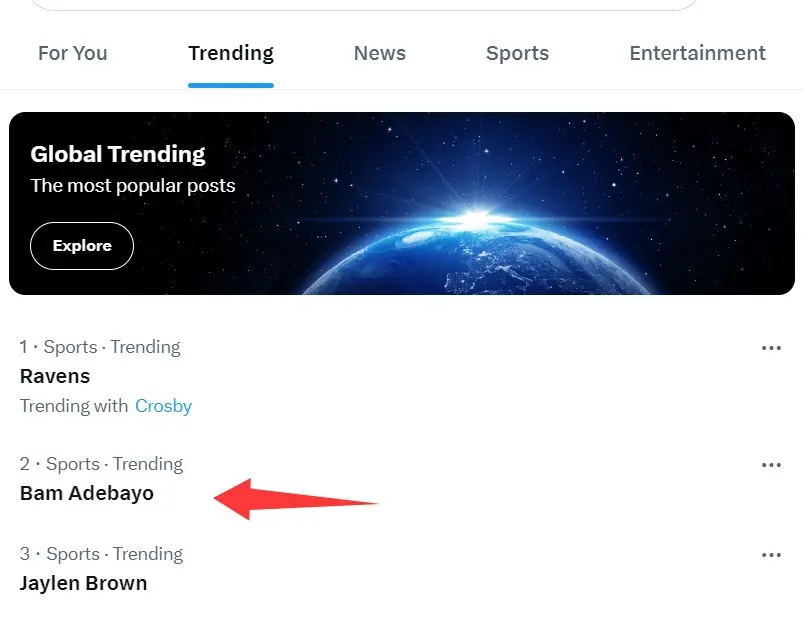Switch to the Entertainment tab
The height and width of the screenshot is (633, 804).
click(x=697, y=54)
